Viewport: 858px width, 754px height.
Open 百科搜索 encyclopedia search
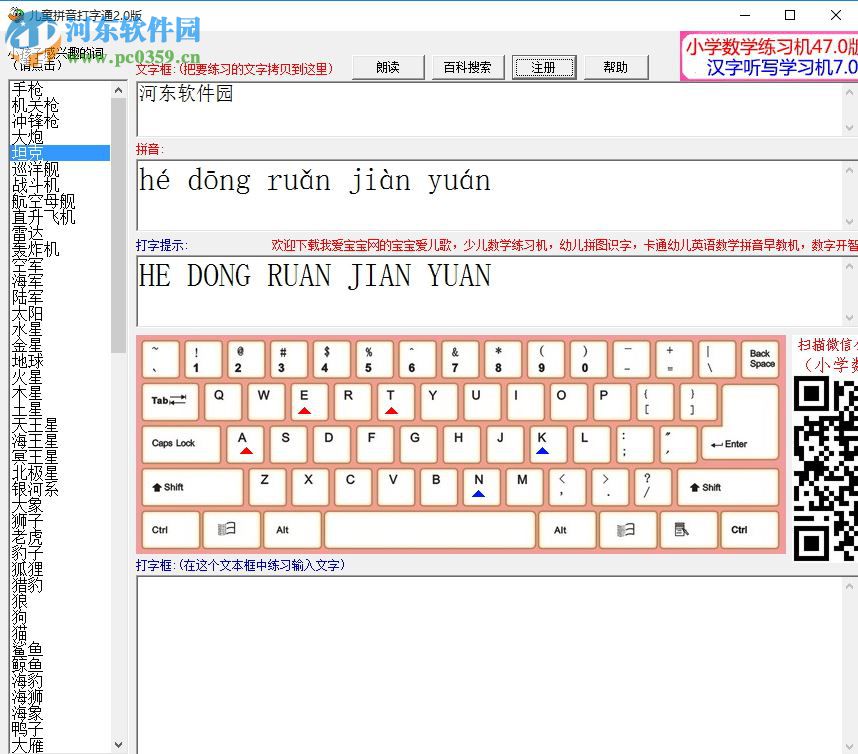point(466,67)
